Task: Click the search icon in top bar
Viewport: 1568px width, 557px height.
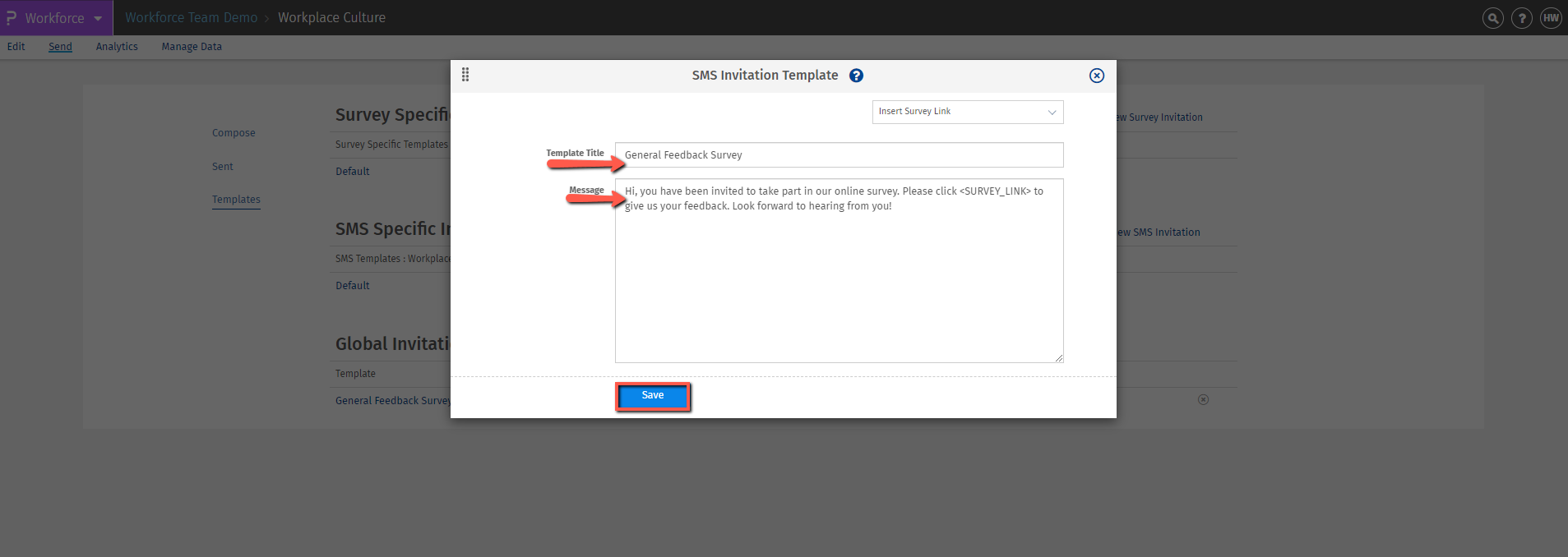Action: [1492, 18]
